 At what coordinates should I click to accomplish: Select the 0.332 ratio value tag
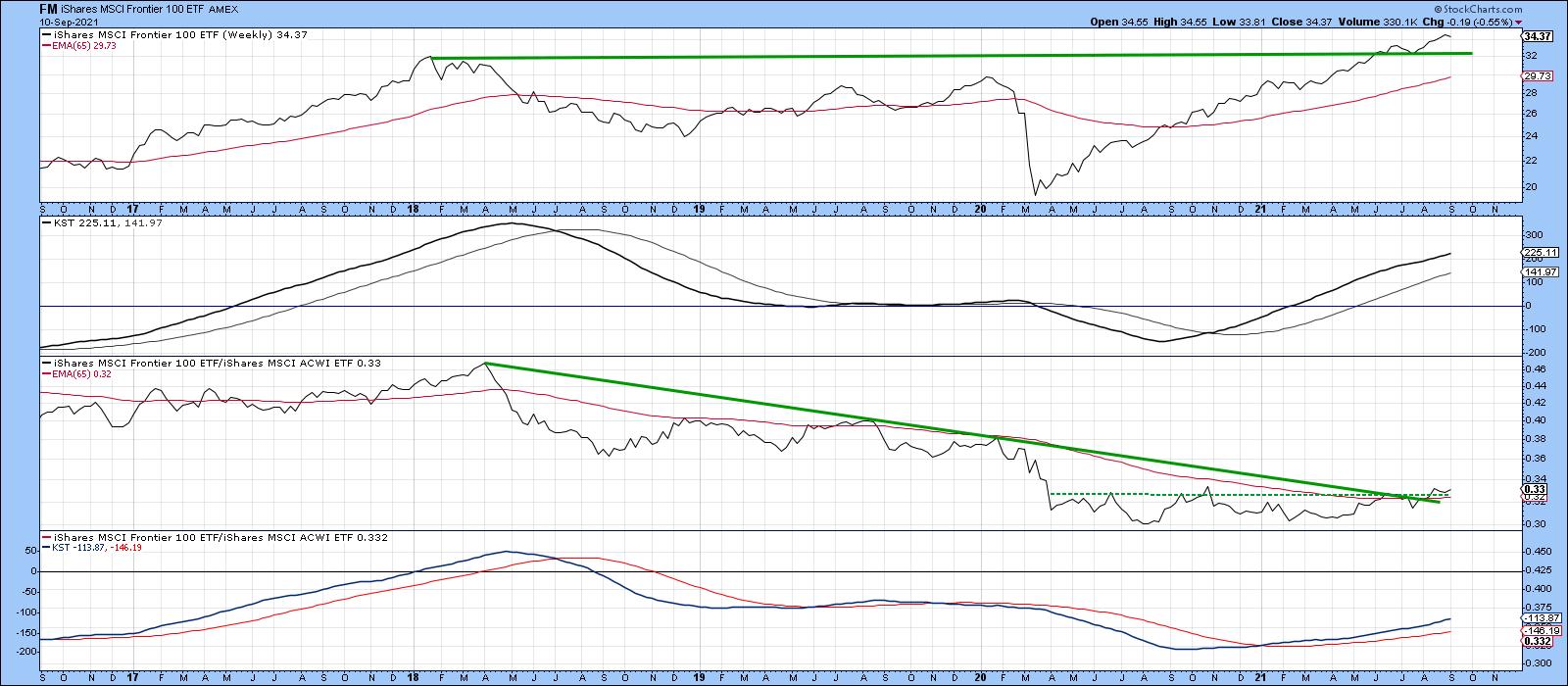click(x=1535, y=640)
